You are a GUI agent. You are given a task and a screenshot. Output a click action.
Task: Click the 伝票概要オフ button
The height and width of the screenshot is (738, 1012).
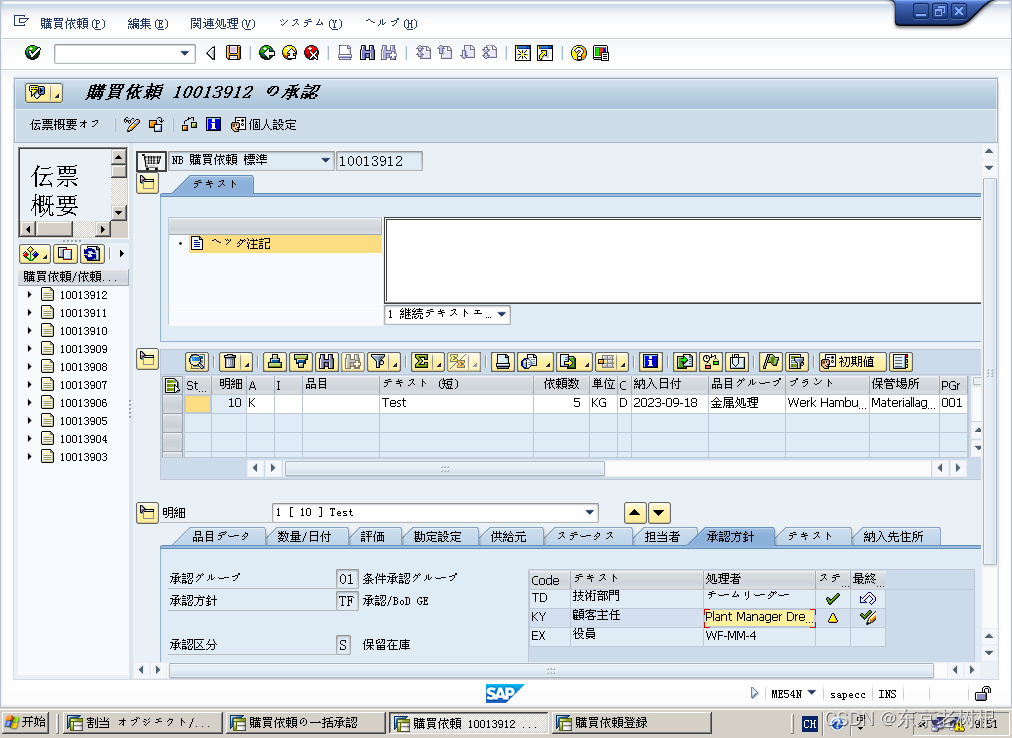coord(65,124)
